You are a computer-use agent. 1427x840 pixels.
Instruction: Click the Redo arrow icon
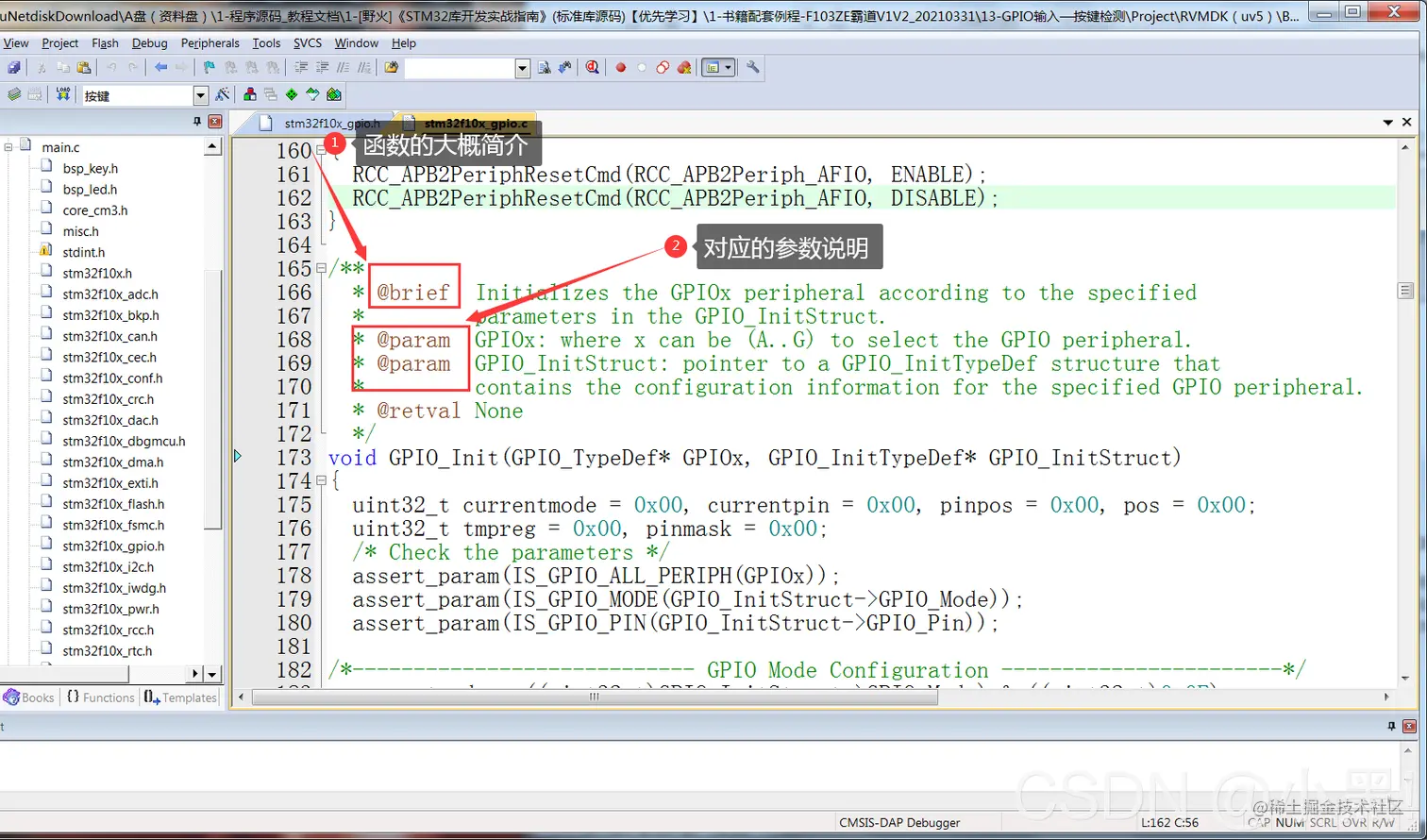[132, 67]
